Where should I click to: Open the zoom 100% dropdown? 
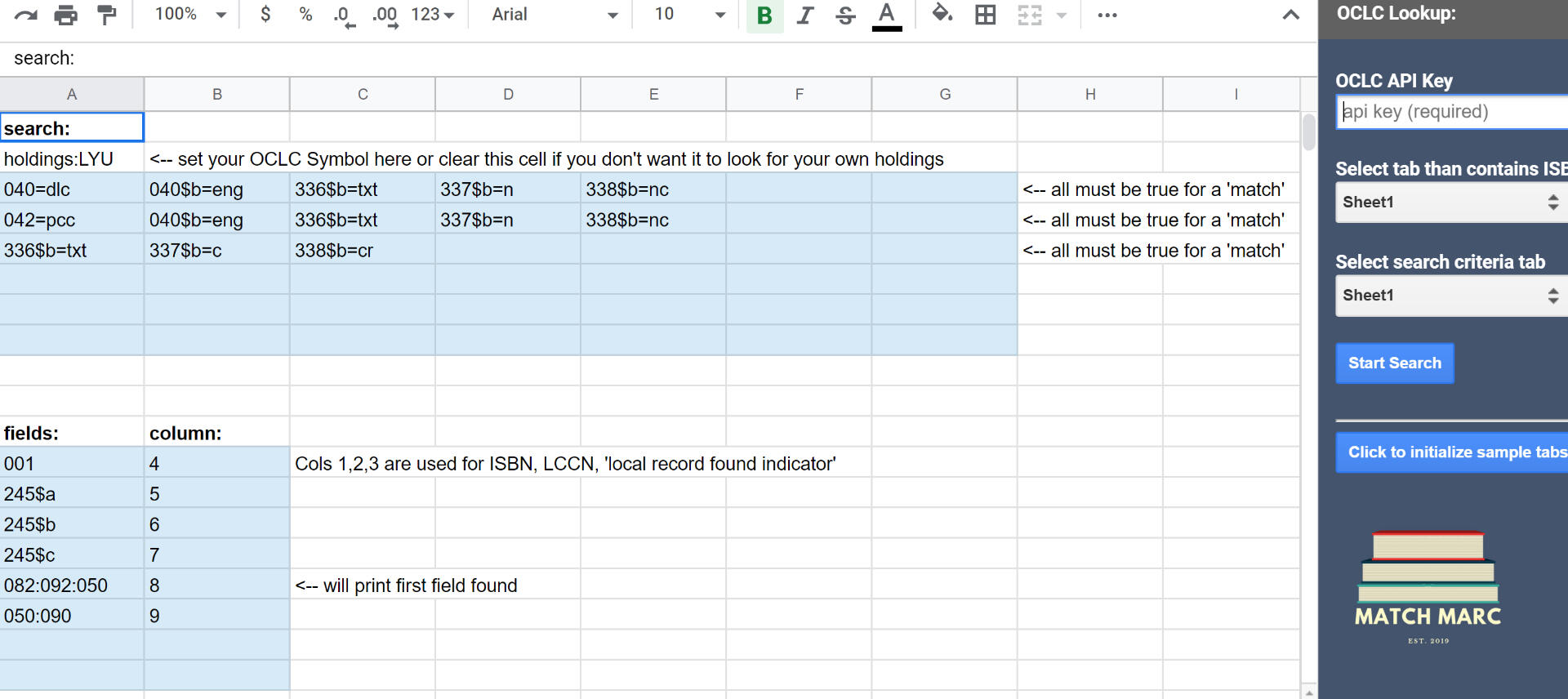click(x=190, y=15)
